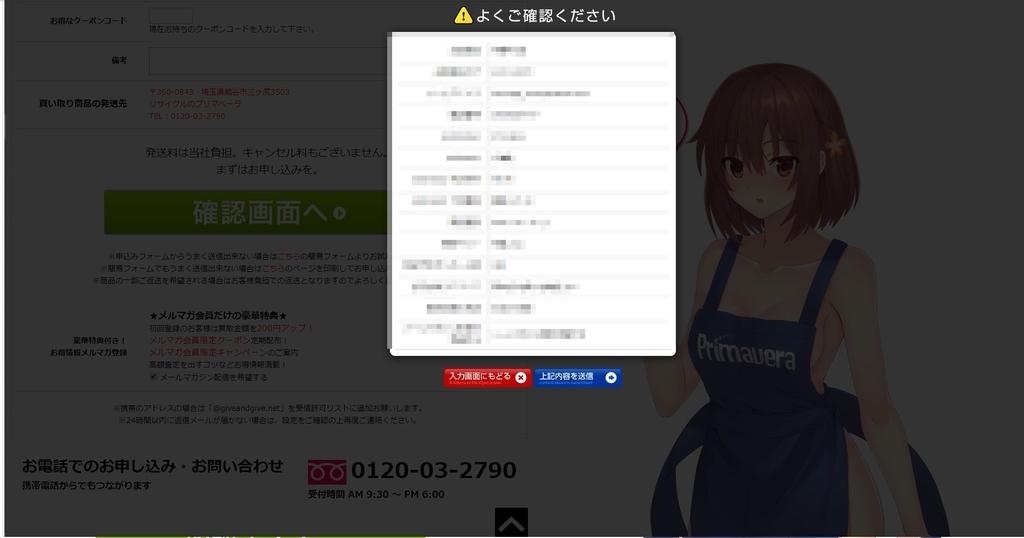
Task: Click the green 確認画面へ button
Action: (x=247, y=213)
